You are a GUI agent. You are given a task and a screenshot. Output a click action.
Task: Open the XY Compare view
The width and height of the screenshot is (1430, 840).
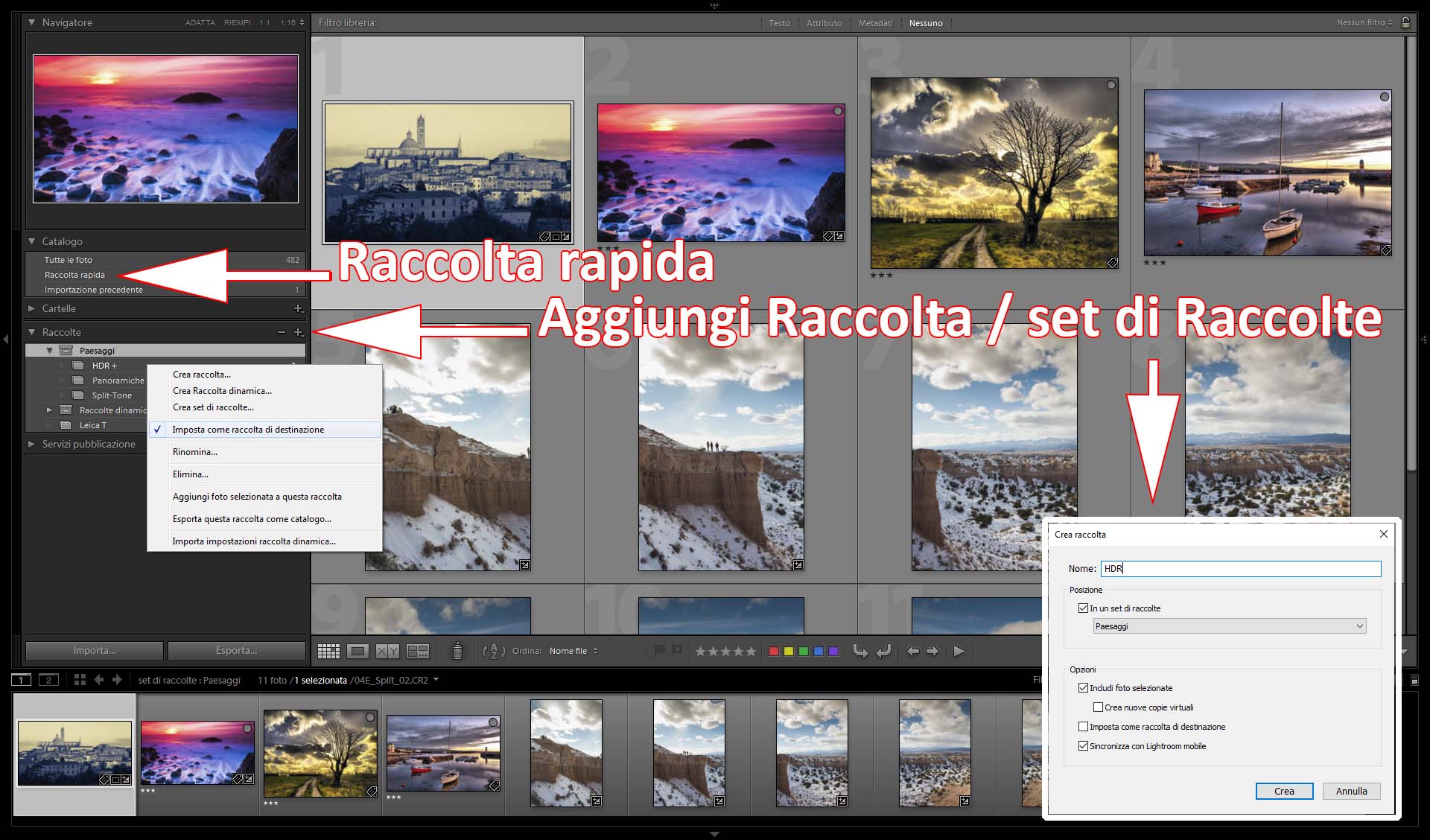pyautogui.click(x=387, y=651)
